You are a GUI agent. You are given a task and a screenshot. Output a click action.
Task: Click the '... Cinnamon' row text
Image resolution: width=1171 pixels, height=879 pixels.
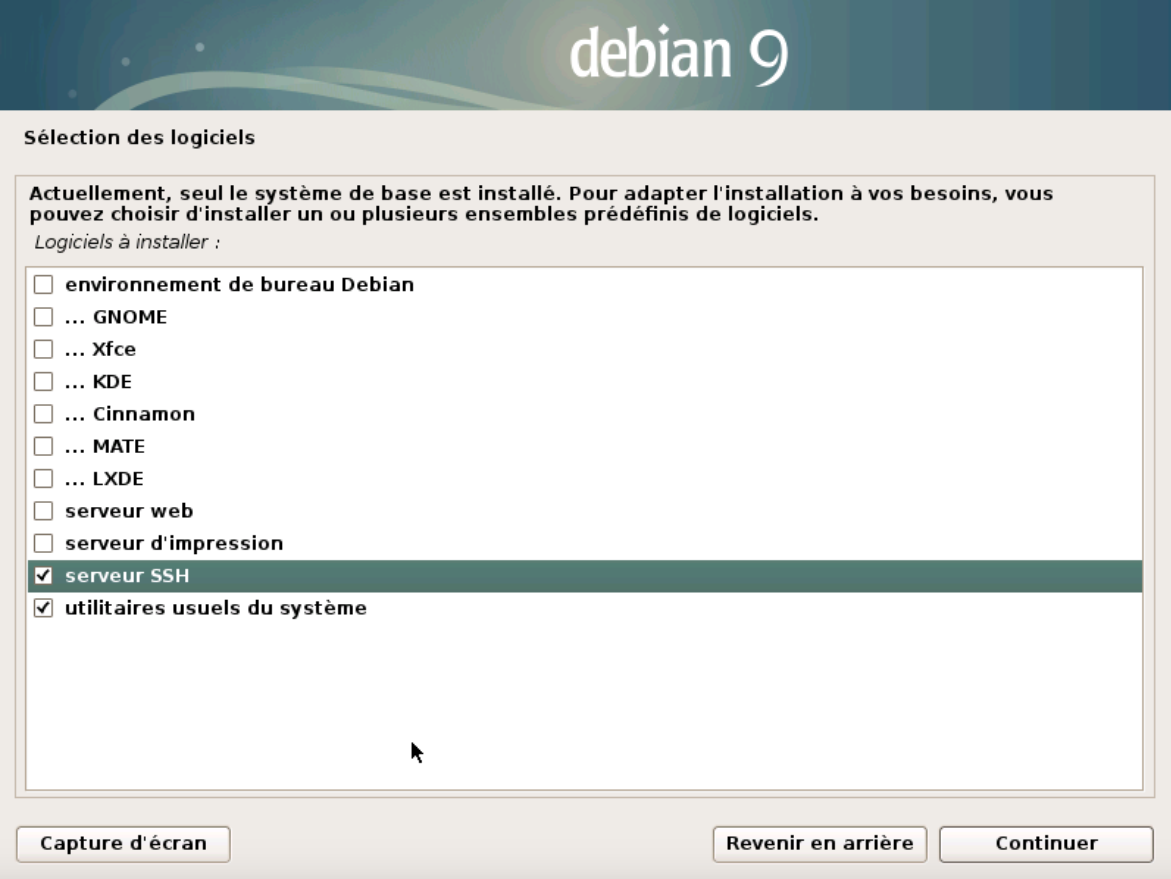click(x=130, y=414)
